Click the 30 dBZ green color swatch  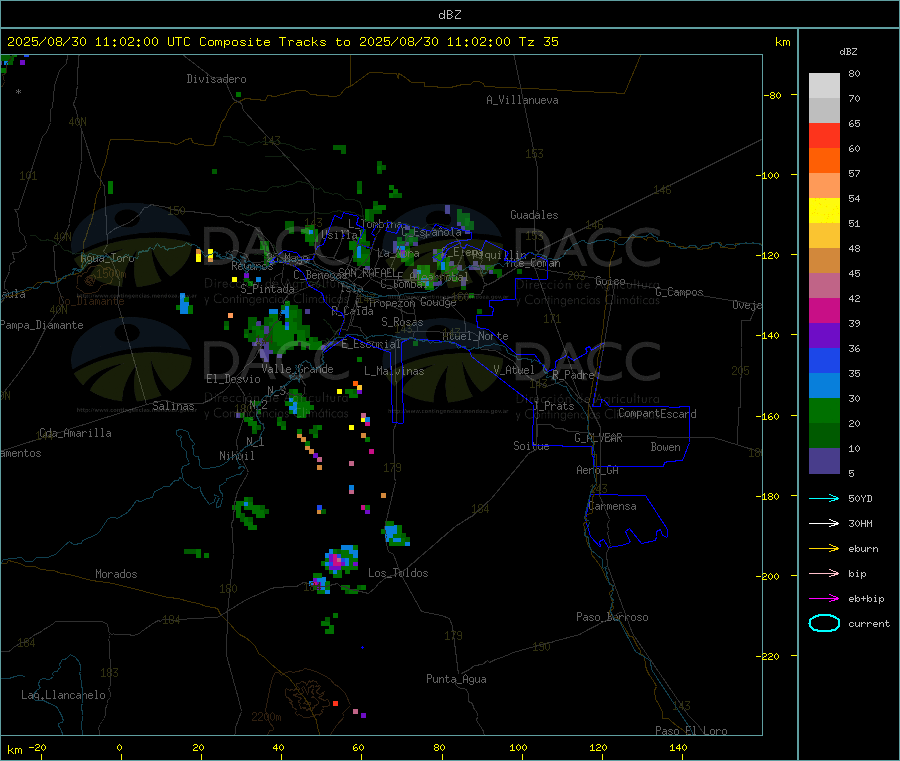click(x=824, y=410)
